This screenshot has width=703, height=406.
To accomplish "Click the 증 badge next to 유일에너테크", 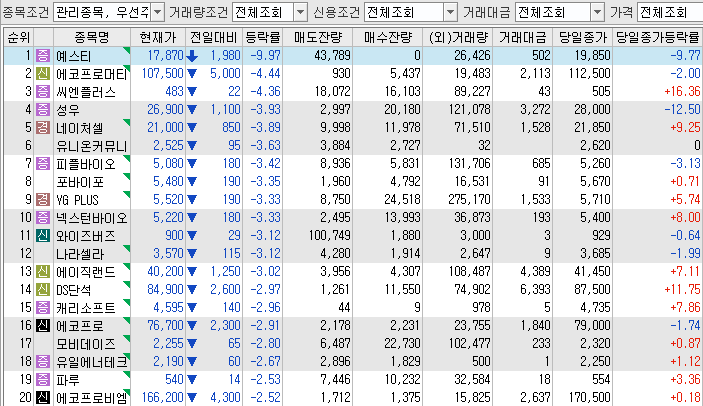I will [43, 362].
